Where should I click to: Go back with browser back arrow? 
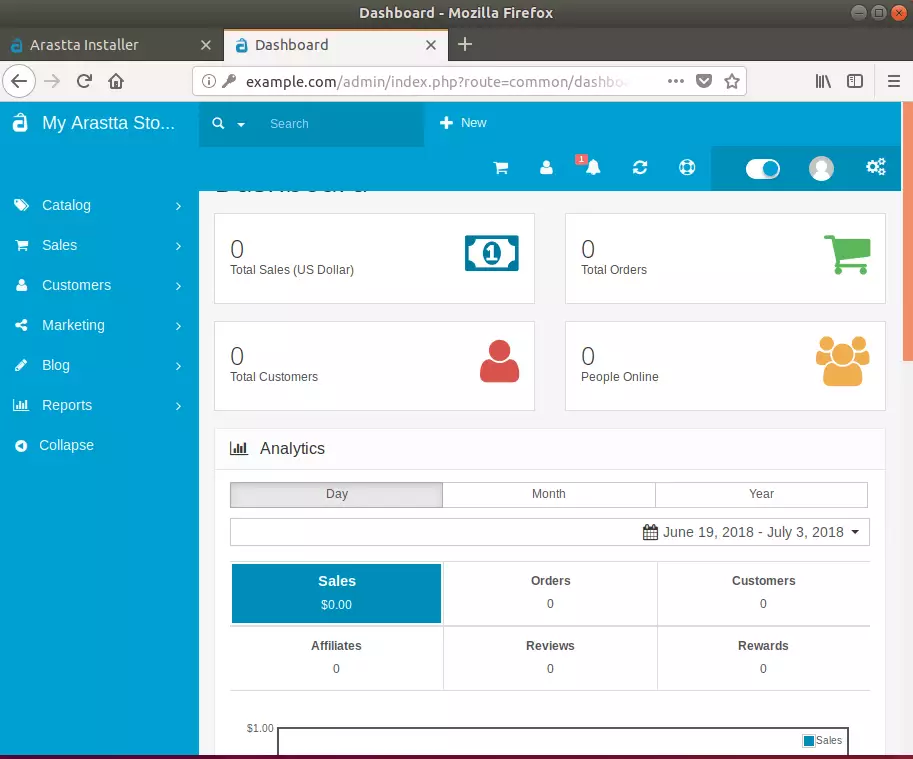(x=19, y=81)
